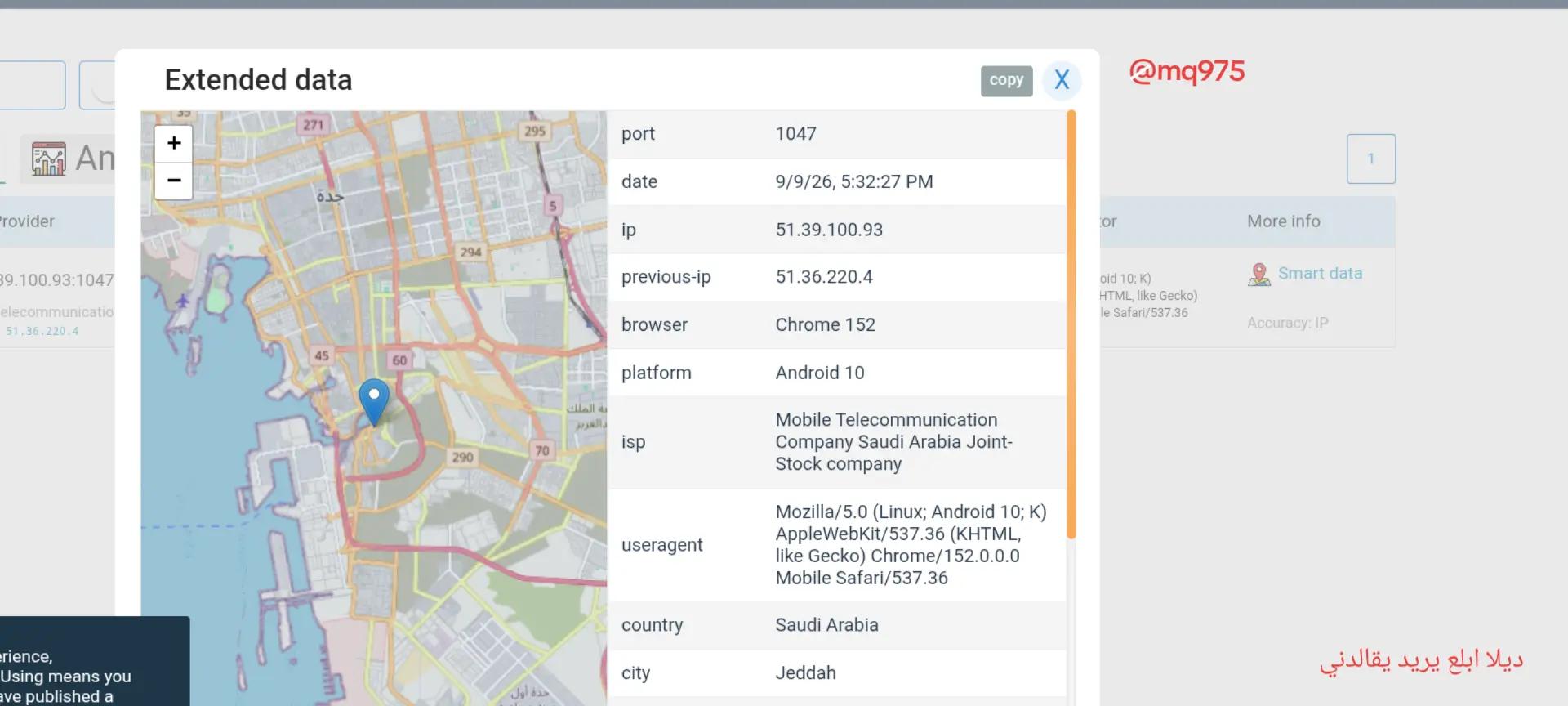This screenshot has width=1568, height=706.
Task: Click the isp value Mobile Telecommunication Company
Action: click(894, 442)
